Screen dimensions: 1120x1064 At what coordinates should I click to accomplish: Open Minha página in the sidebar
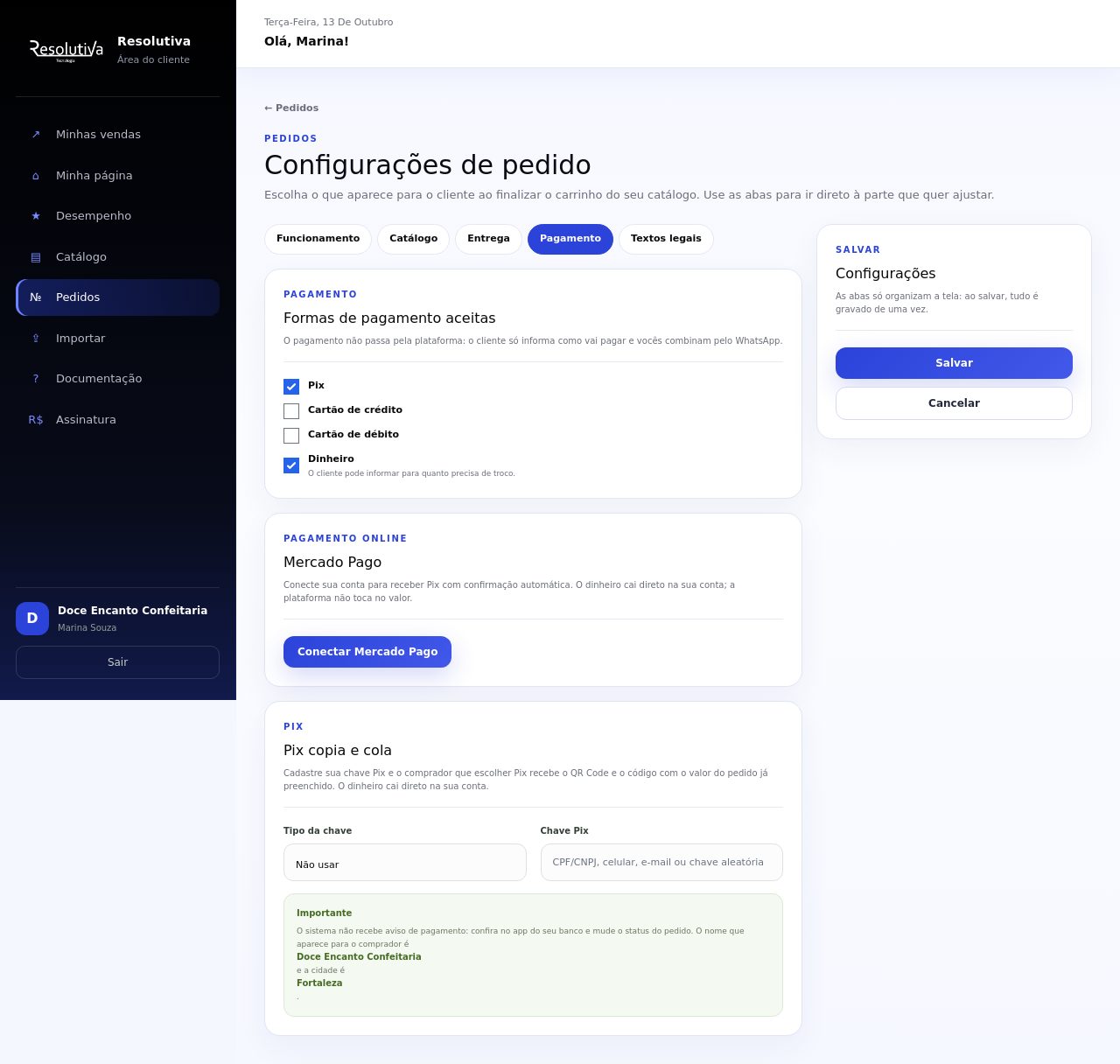tap(117, 176)
